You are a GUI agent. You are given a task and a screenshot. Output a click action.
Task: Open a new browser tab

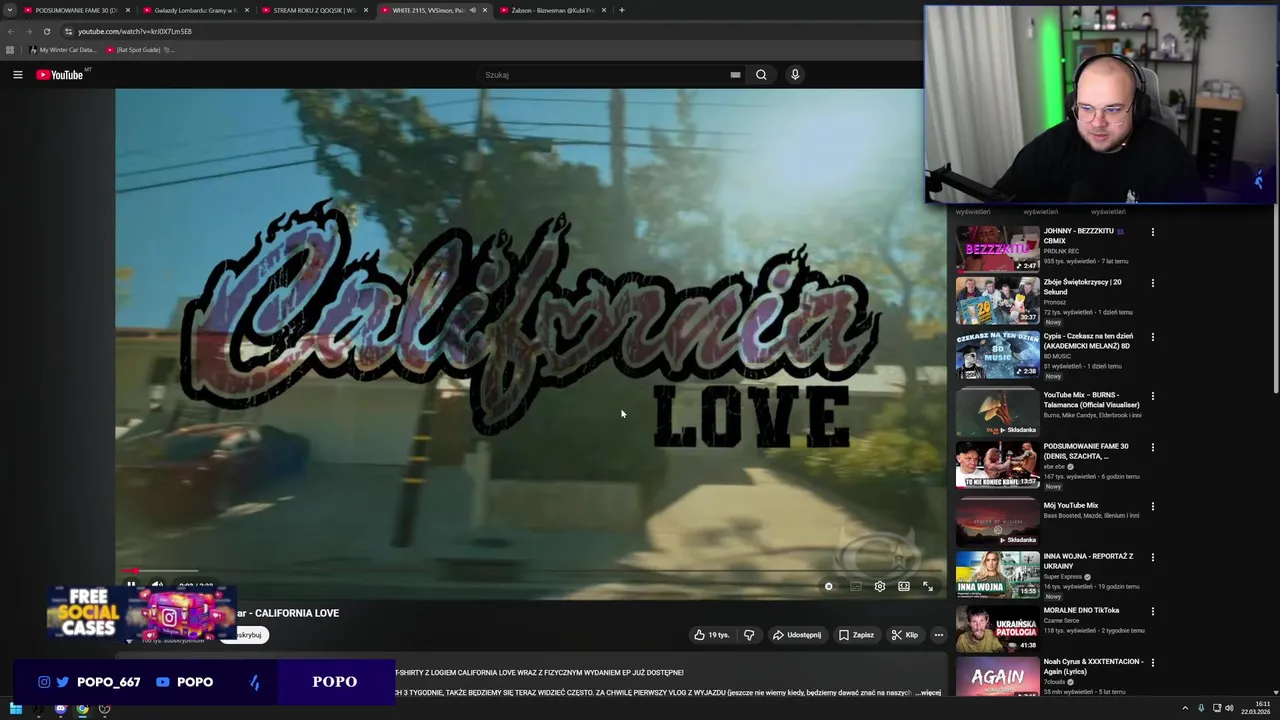[x=622, y=10]
